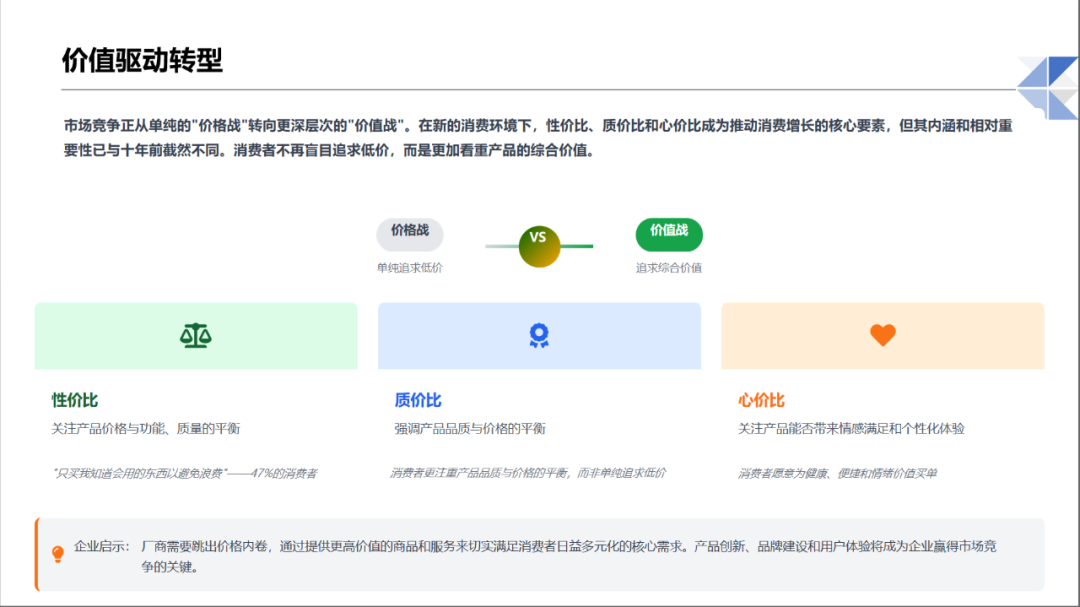The width and height of the screenshot is (1080, 607).
Task: Select the green 价值战 pill
Action: tap(669, 234)
